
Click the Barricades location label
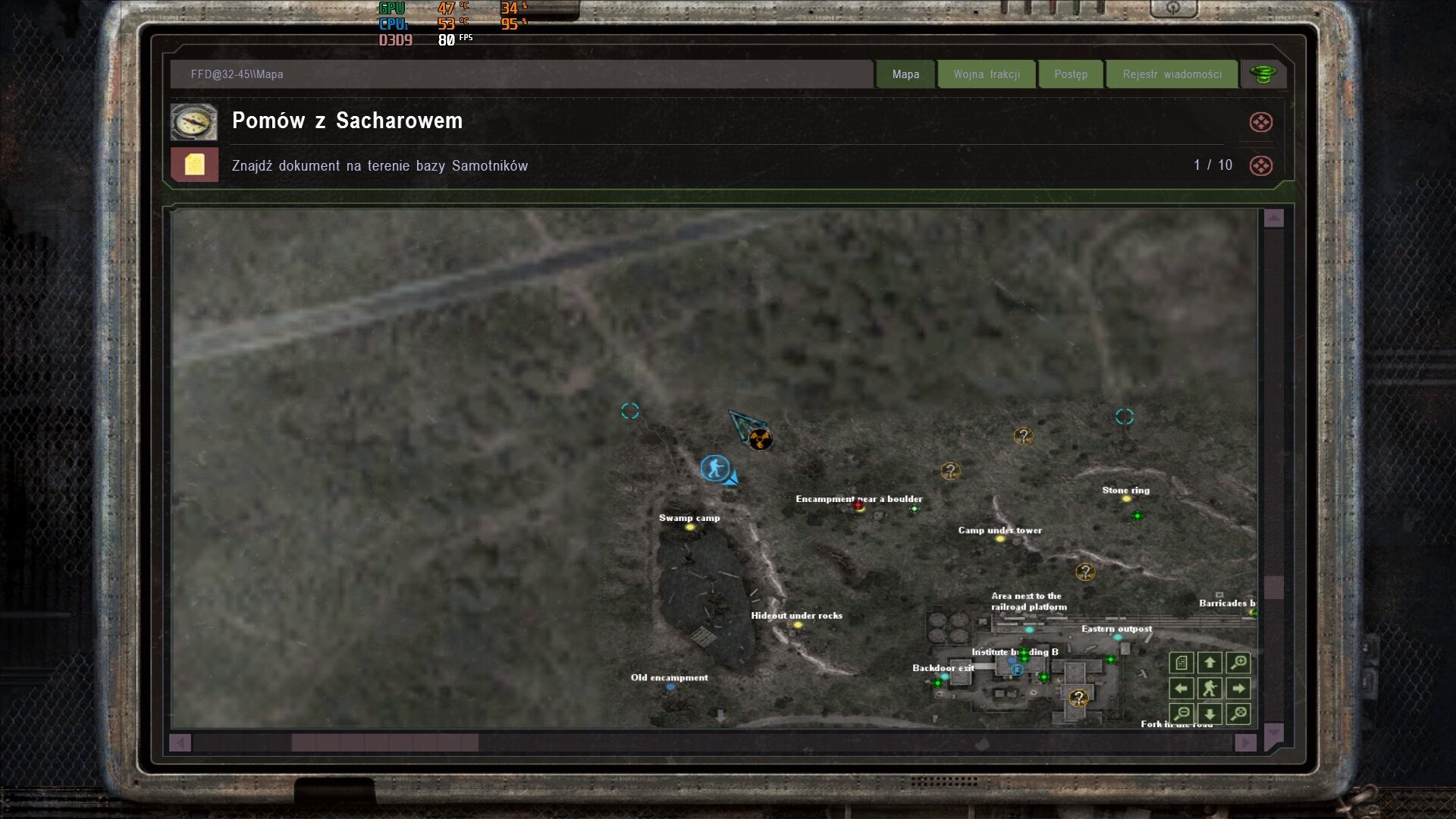(x=1227, y=603)
